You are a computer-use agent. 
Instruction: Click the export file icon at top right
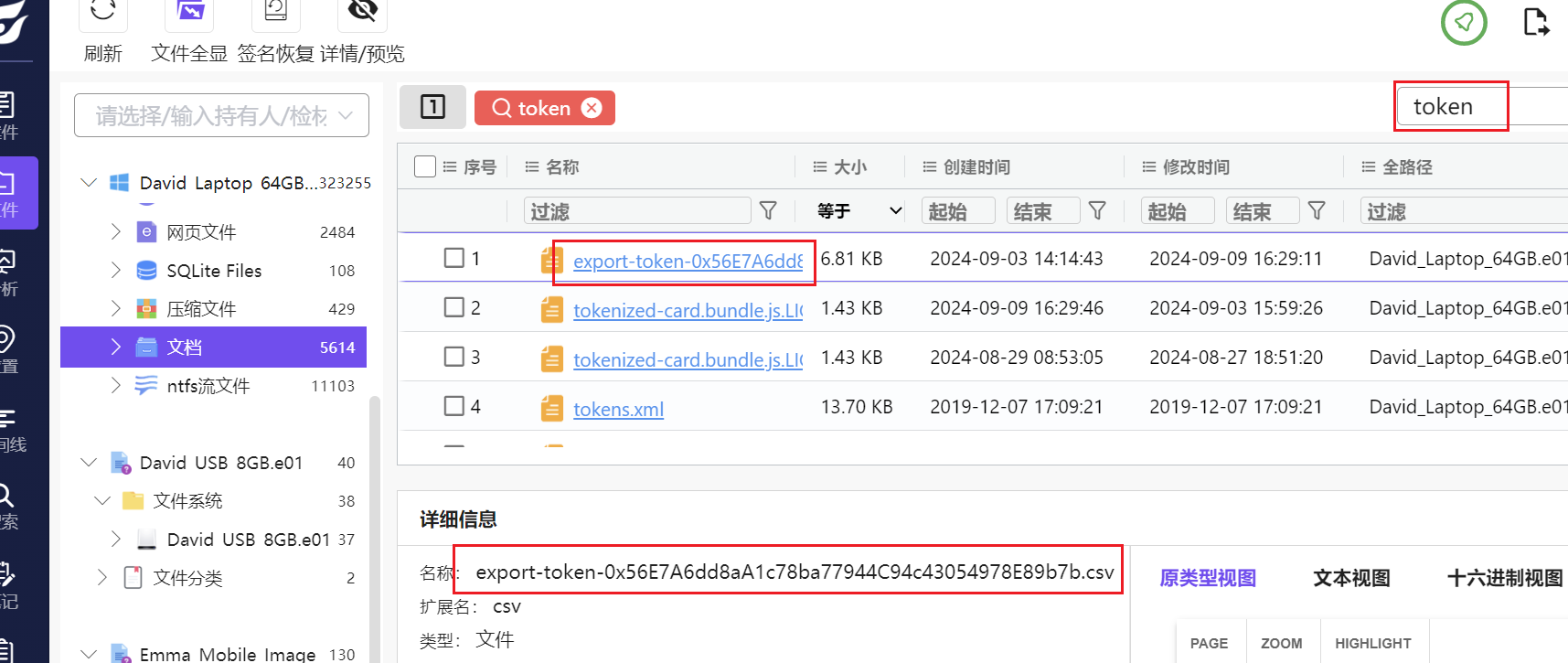point(1536,22)
